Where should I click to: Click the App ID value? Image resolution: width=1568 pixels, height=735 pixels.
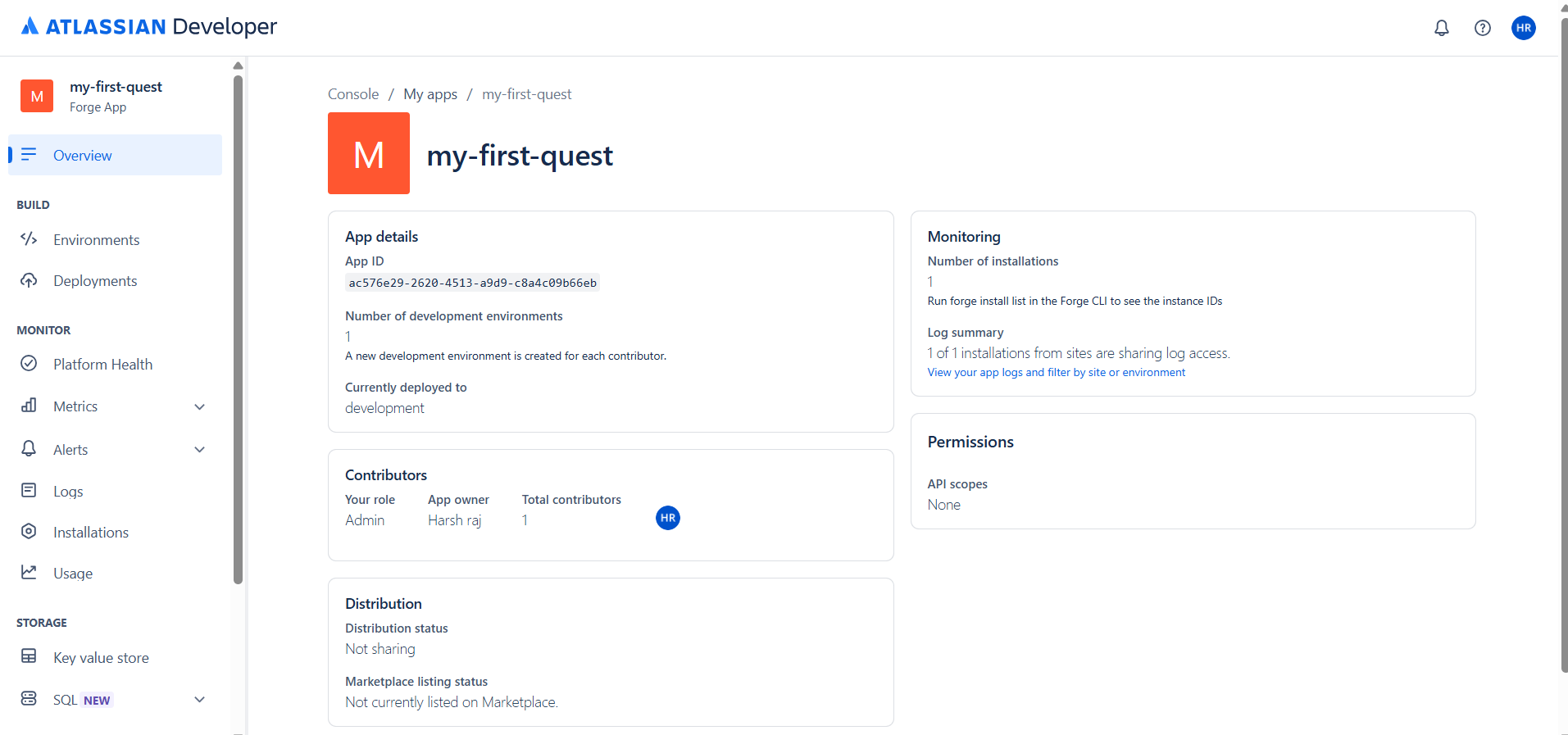click(x=472, y=283)
